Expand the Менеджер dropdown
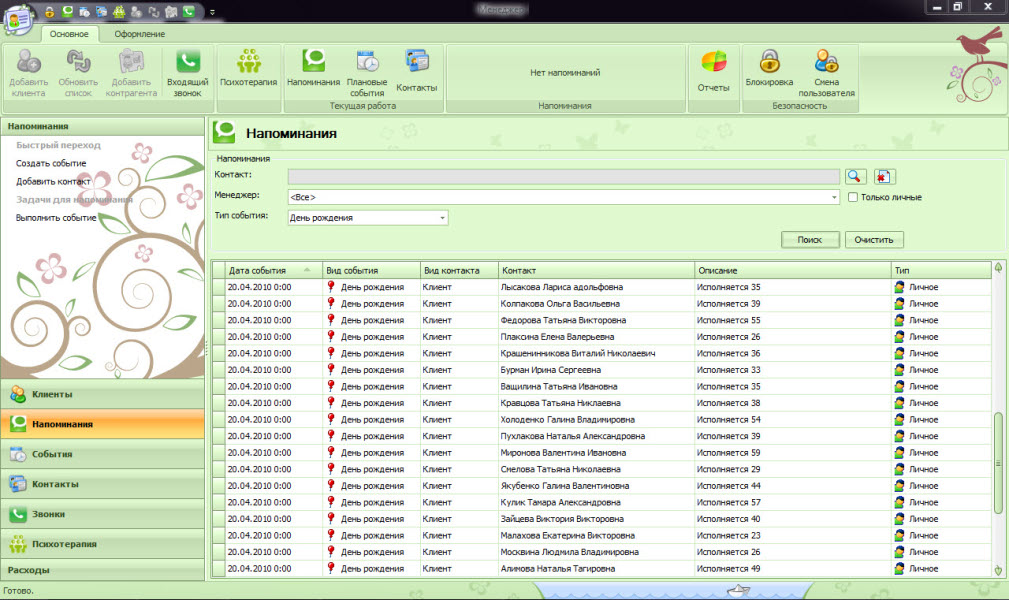This screenshot has width=1009, height=600. click(834, 197)
